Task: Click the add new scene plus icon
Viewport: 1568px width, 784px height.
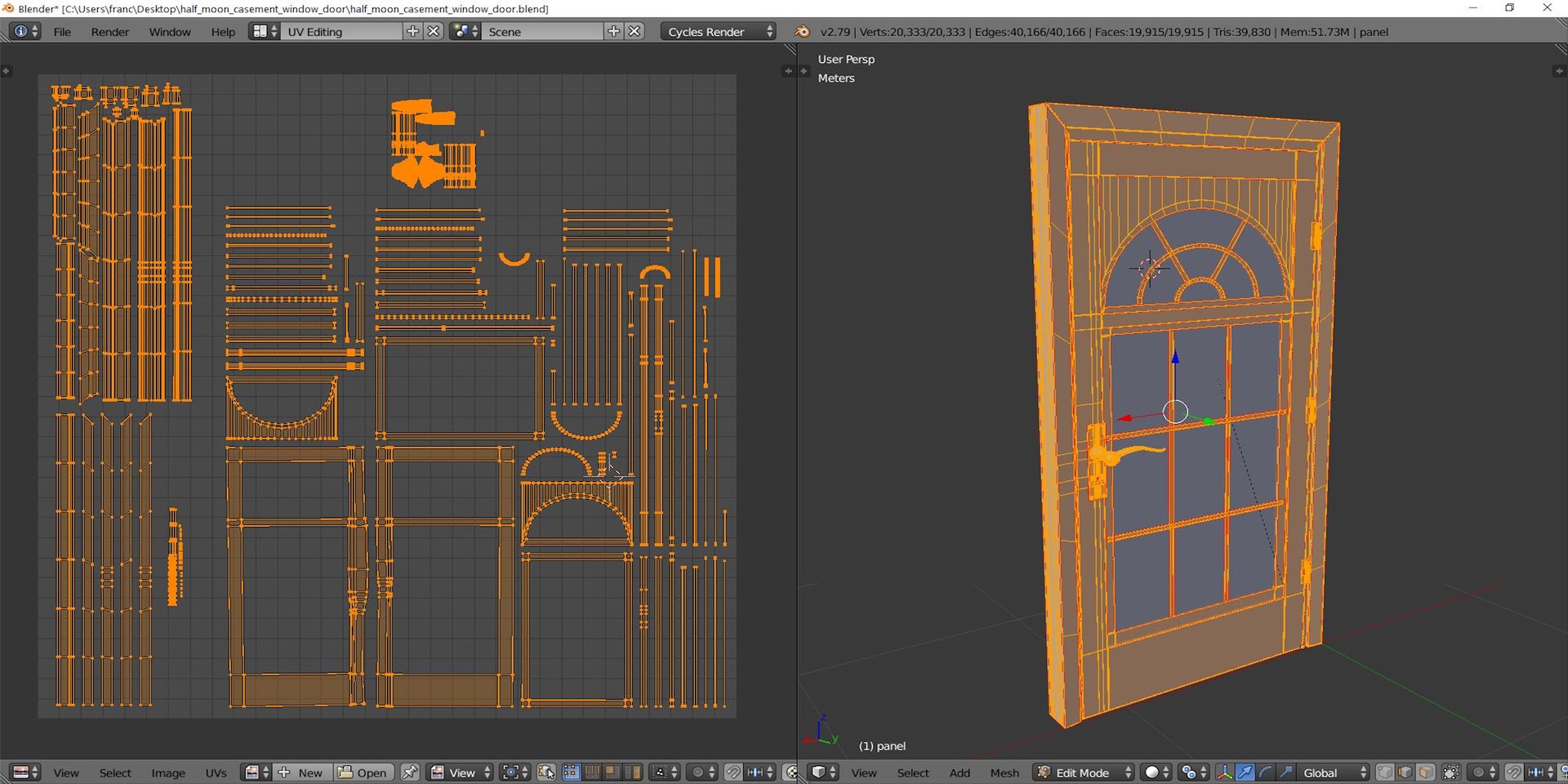Action: tap(613, 32)
